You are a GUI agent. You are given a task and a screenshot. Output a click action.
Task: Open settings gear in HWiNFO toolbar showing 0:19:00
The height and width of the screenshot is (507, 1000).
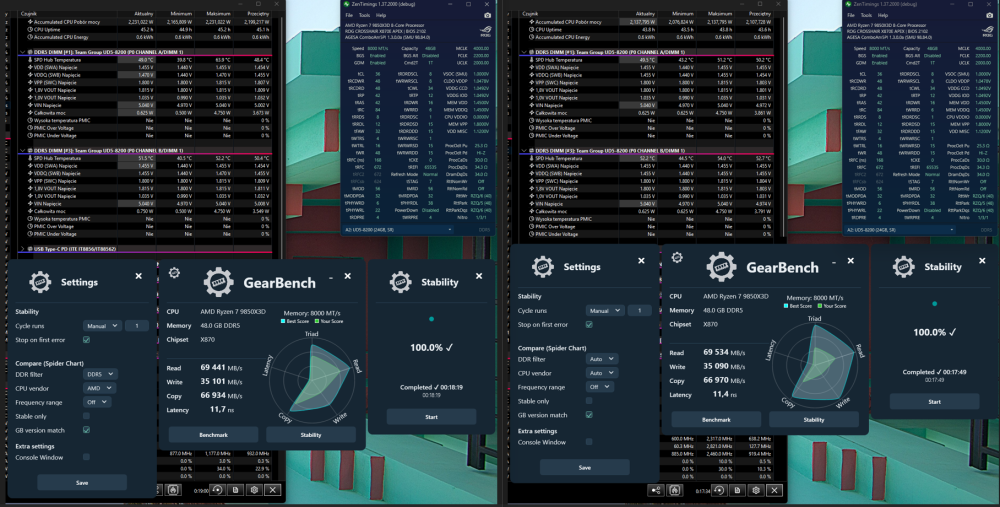pos(254,490)
